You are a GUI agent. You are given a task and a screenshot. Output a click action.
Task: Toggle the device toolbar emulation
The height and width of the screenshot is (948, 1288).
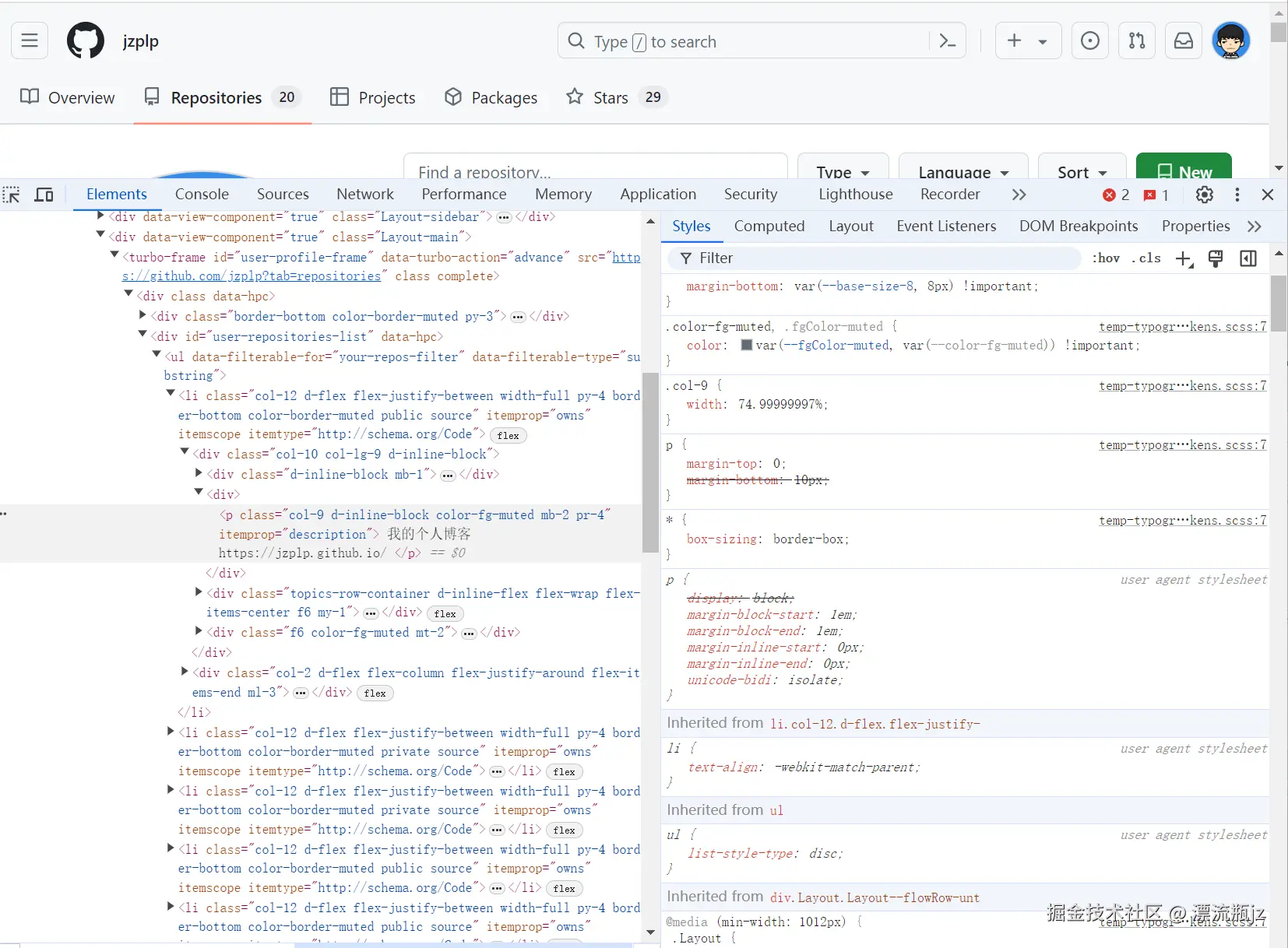point(44,195)
